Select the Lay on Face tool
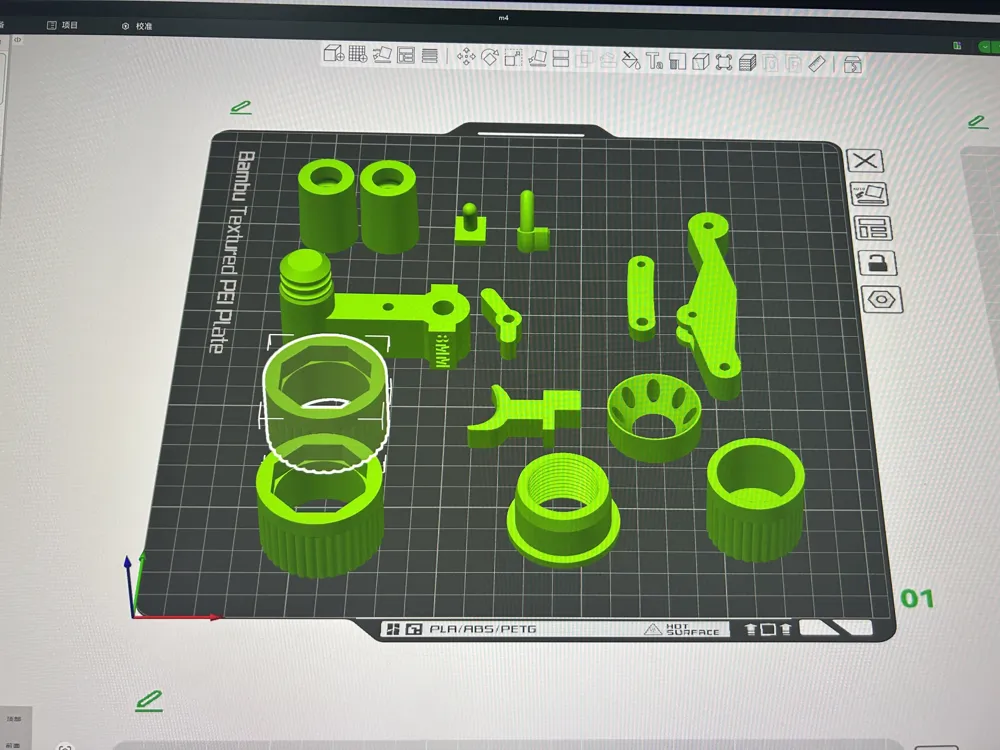Viewport: 1000px width, 750px height. [x=538, y=58]
